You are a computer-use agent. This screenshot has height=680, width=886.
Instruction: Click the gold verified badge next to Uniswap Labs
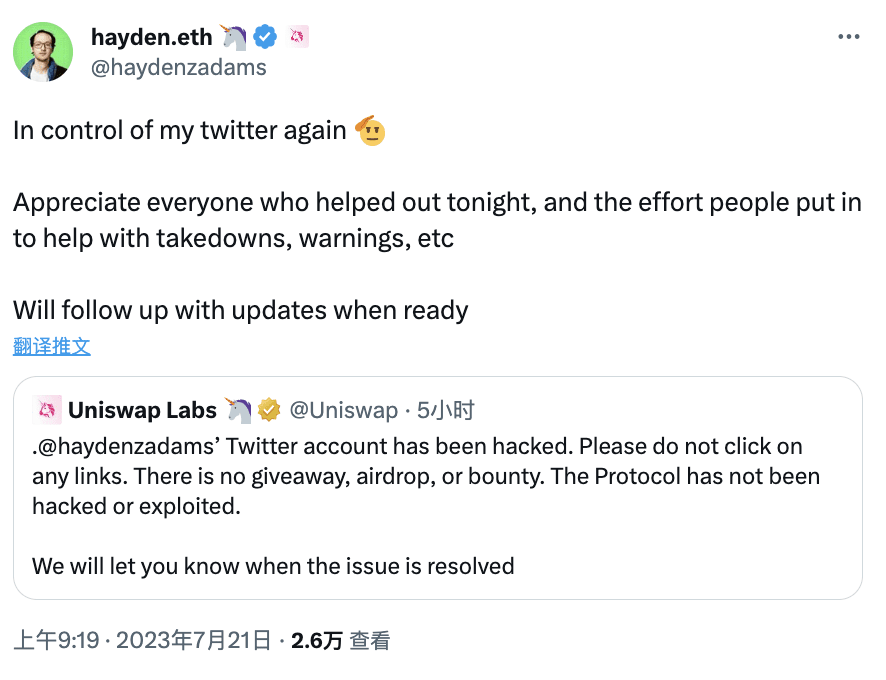[x=271, y=409]
